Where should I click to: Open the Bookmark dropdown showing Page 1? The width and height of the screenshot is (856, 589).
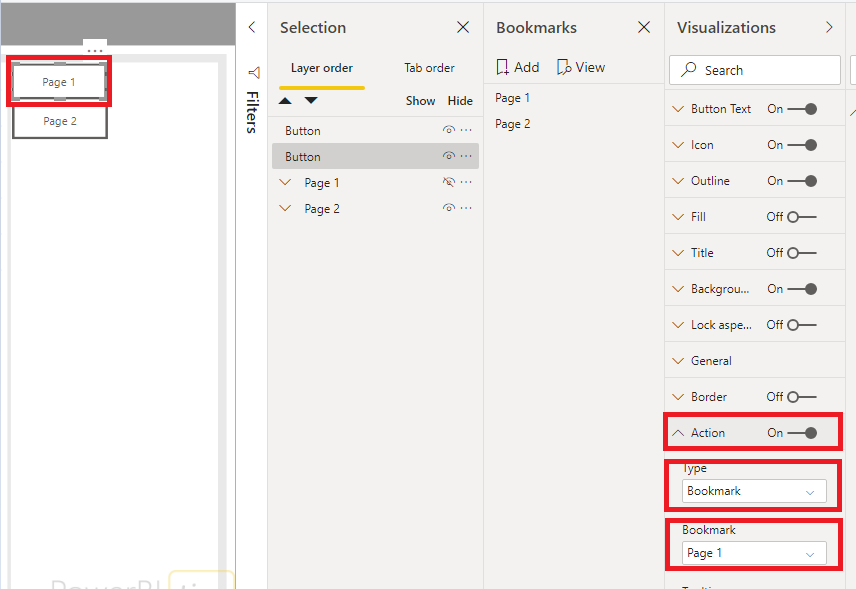pos(755,553)
